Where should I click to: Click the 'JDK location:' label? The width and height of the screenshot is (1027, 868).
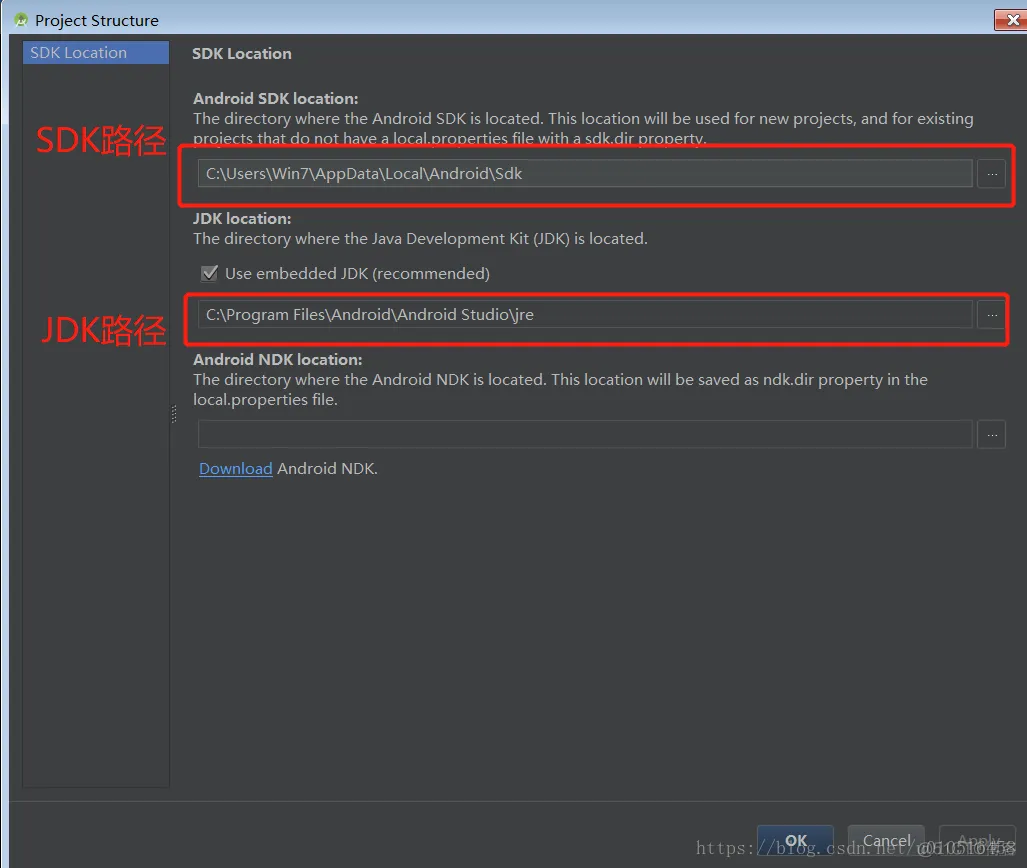242,218
